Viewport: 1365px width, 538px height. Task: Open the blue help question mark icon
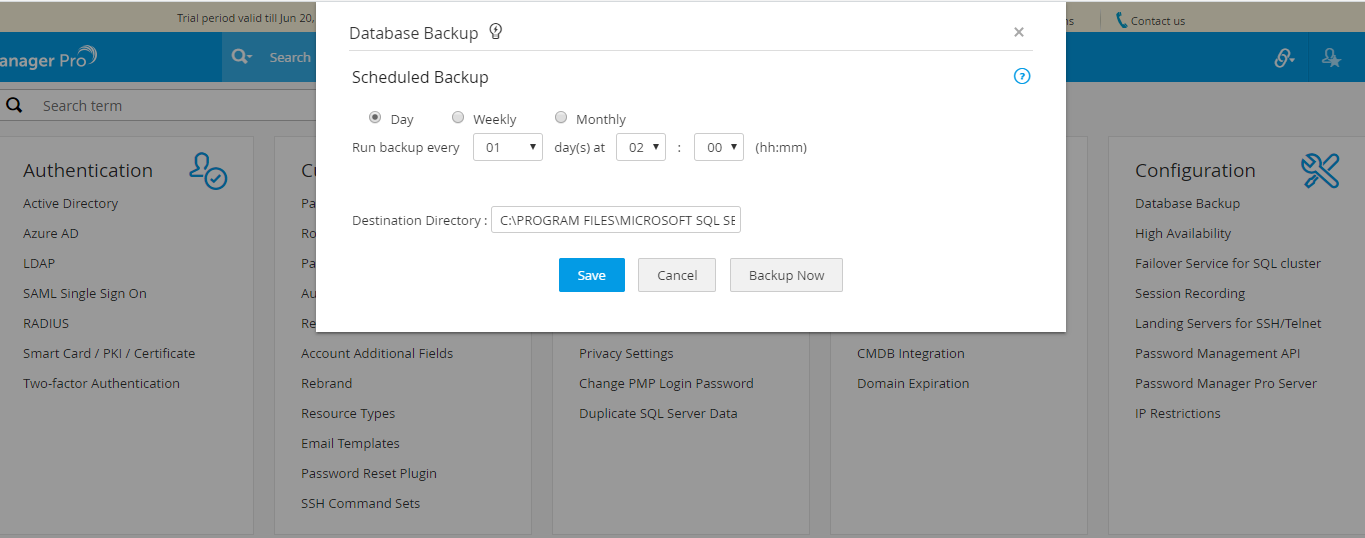1022,76
